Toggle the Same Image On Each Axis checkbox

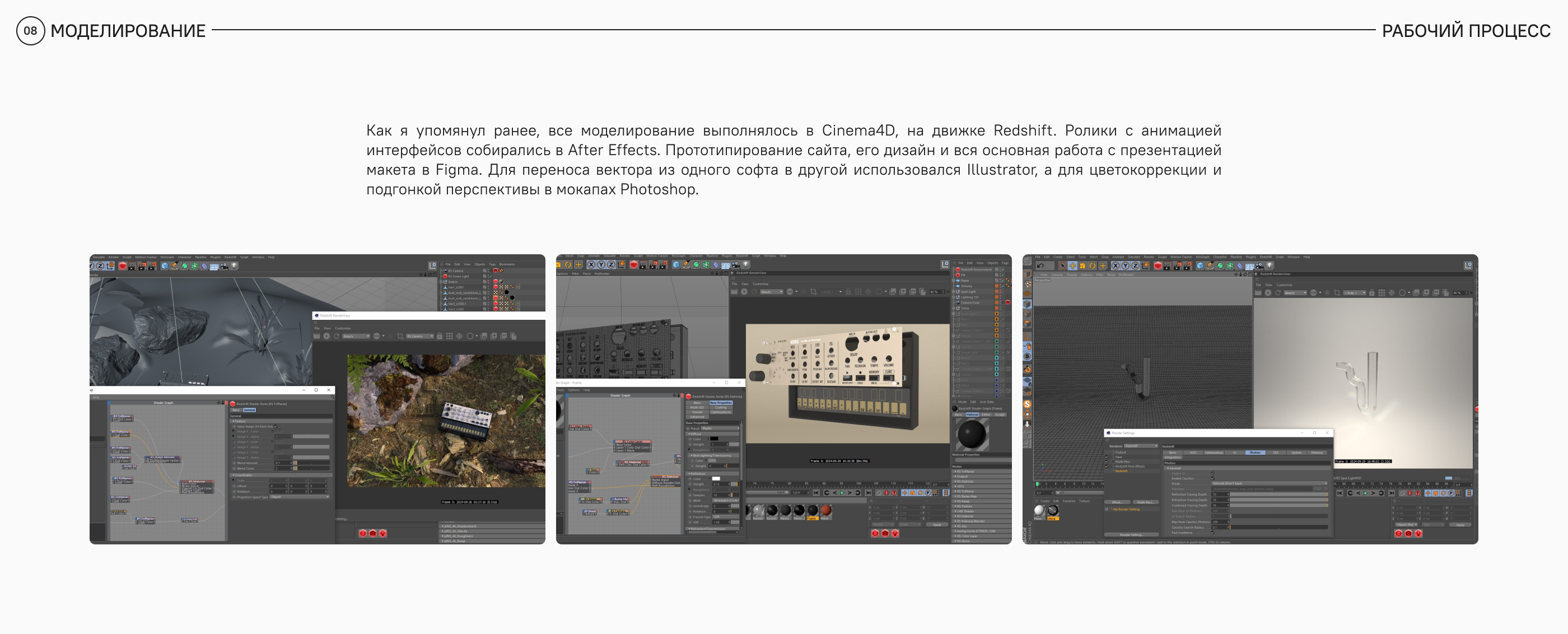tap(276, 426)
